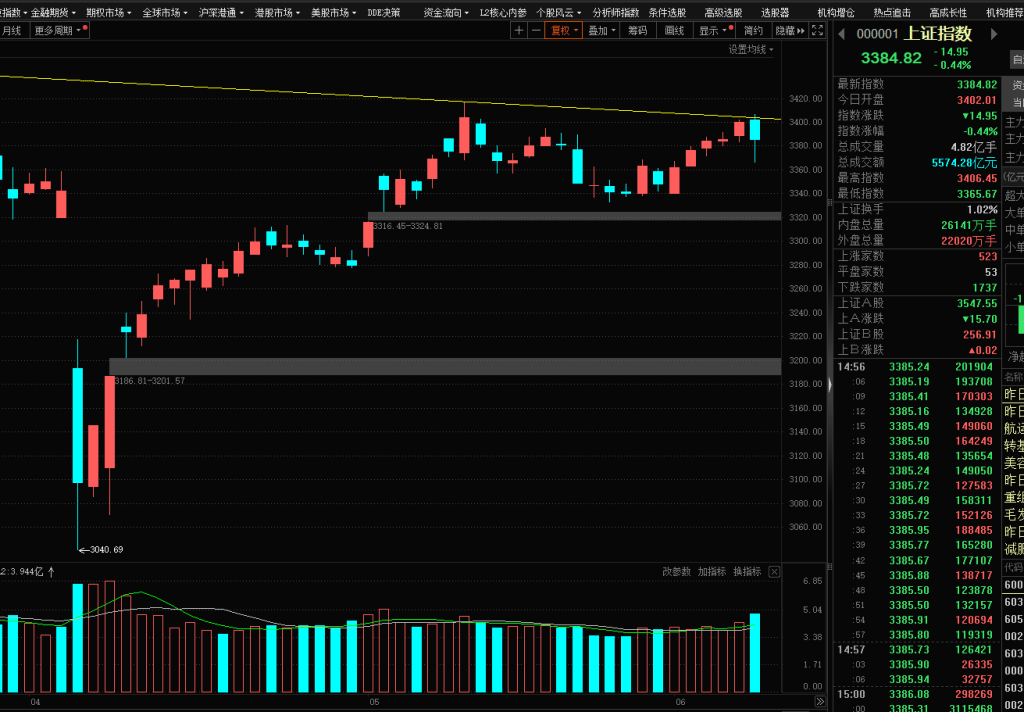Open the 个股风云 menu
This screenshot has width=1024, height=712.
(559, 12)
